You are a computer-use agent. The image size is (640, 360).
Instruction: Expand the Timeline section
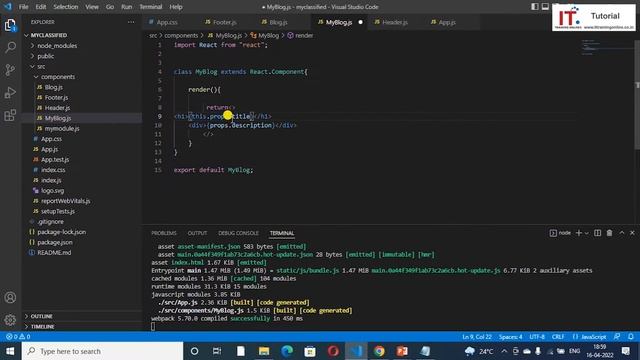pyautogui.click(x=82, y=327)
